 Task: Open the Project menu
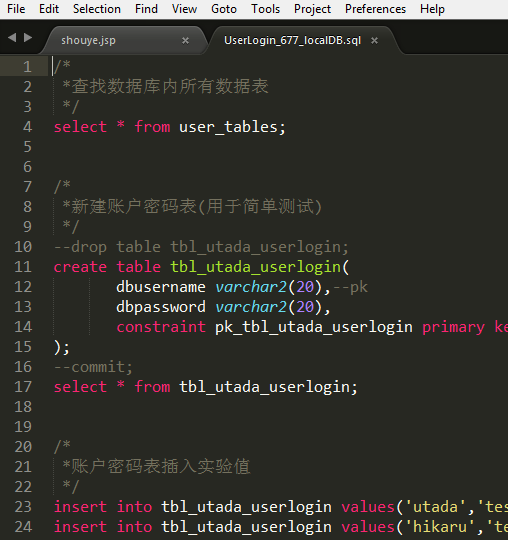point(312,9)
